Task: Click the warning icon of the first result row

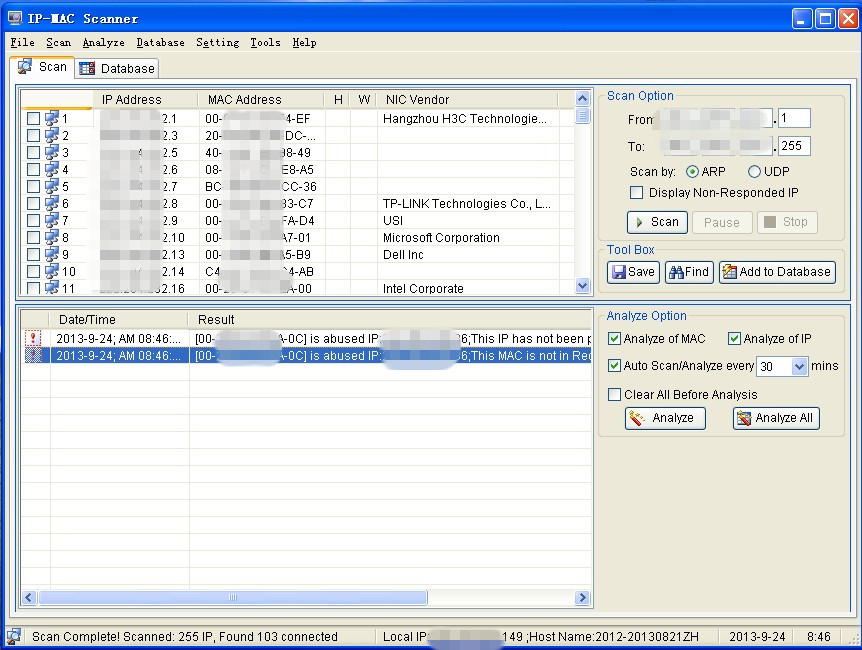Action: 34,338
